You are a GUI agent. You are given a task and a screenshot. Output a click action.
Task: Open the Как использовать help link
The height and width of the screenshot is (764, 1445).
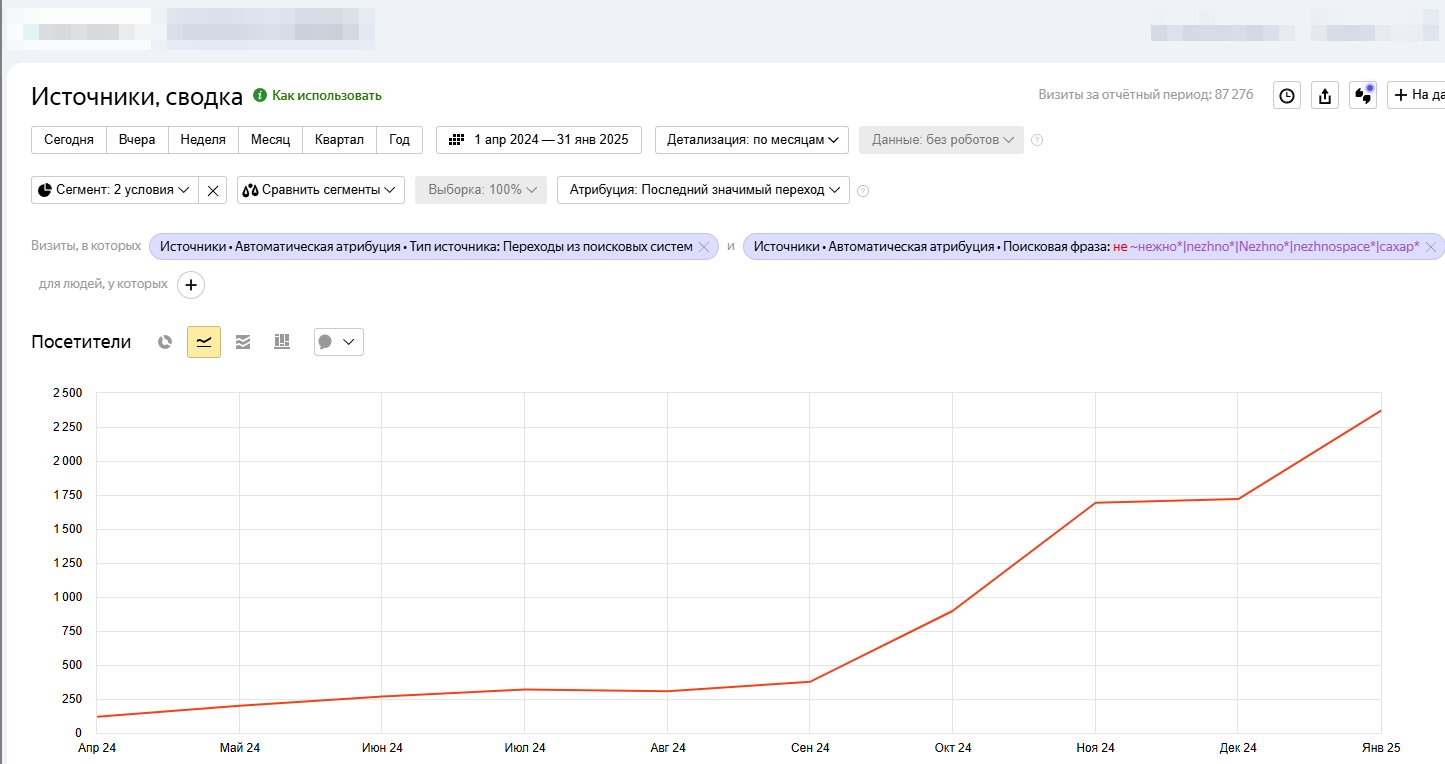[326, 96]
